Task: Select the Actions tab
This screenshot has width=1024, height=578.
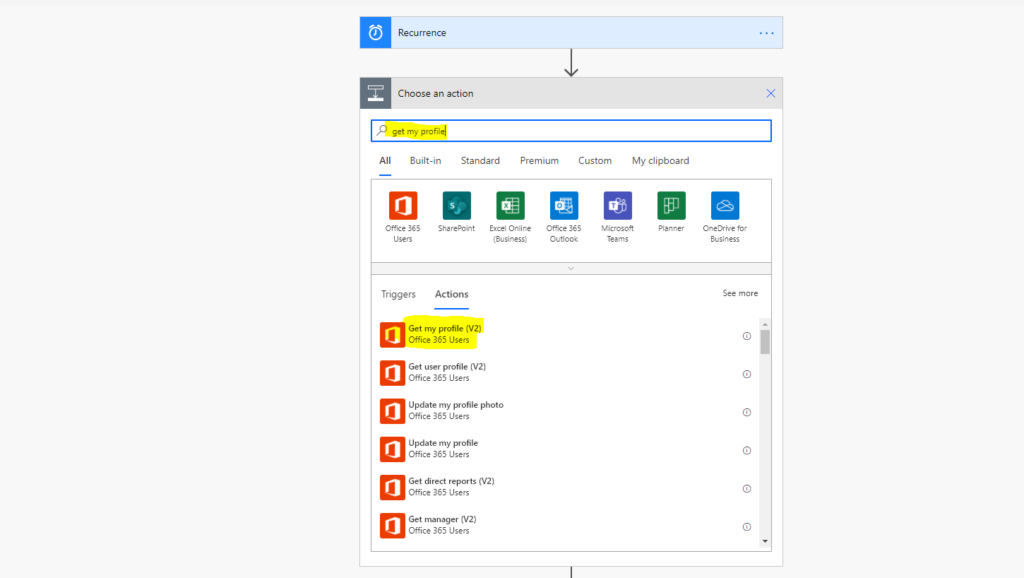Action: tap(451, 294)
